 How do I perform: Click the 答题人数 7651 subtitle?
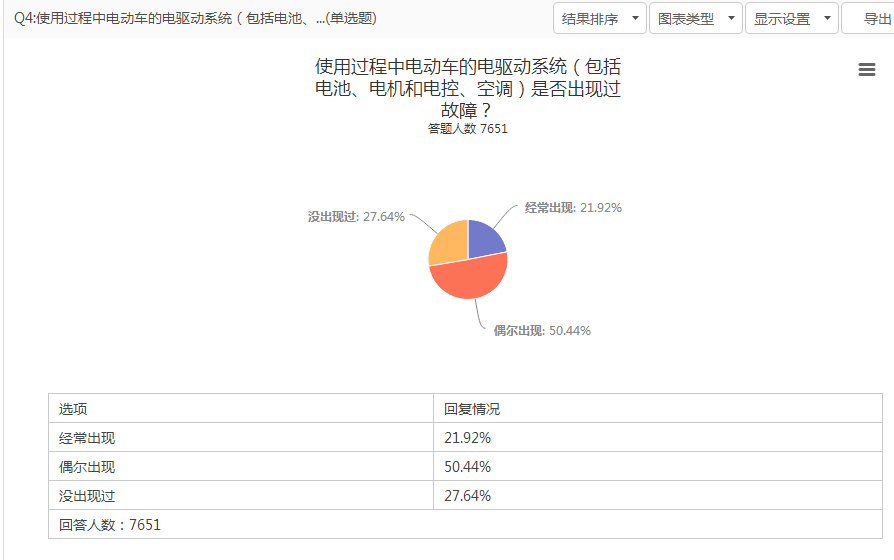468,129
